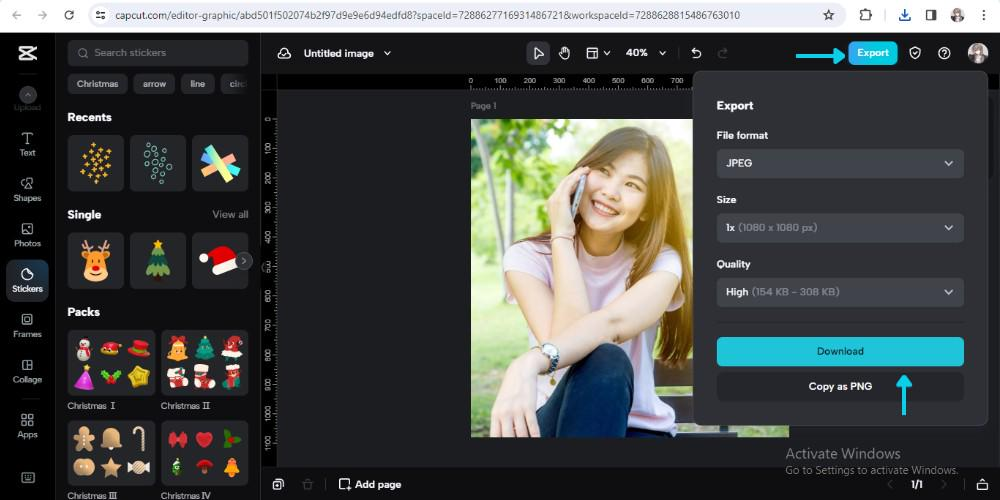The width and height of the screenshot is (1000, 500).
Task: Click Copy as PNG
Action: (x=840, y=386)
